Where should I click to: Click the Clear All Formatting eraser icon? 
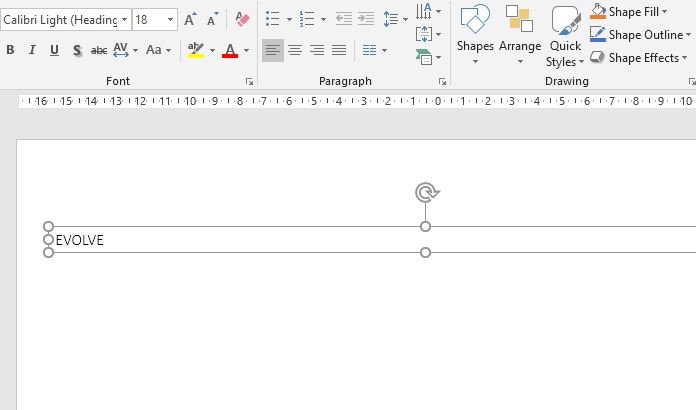coord(242,19)
